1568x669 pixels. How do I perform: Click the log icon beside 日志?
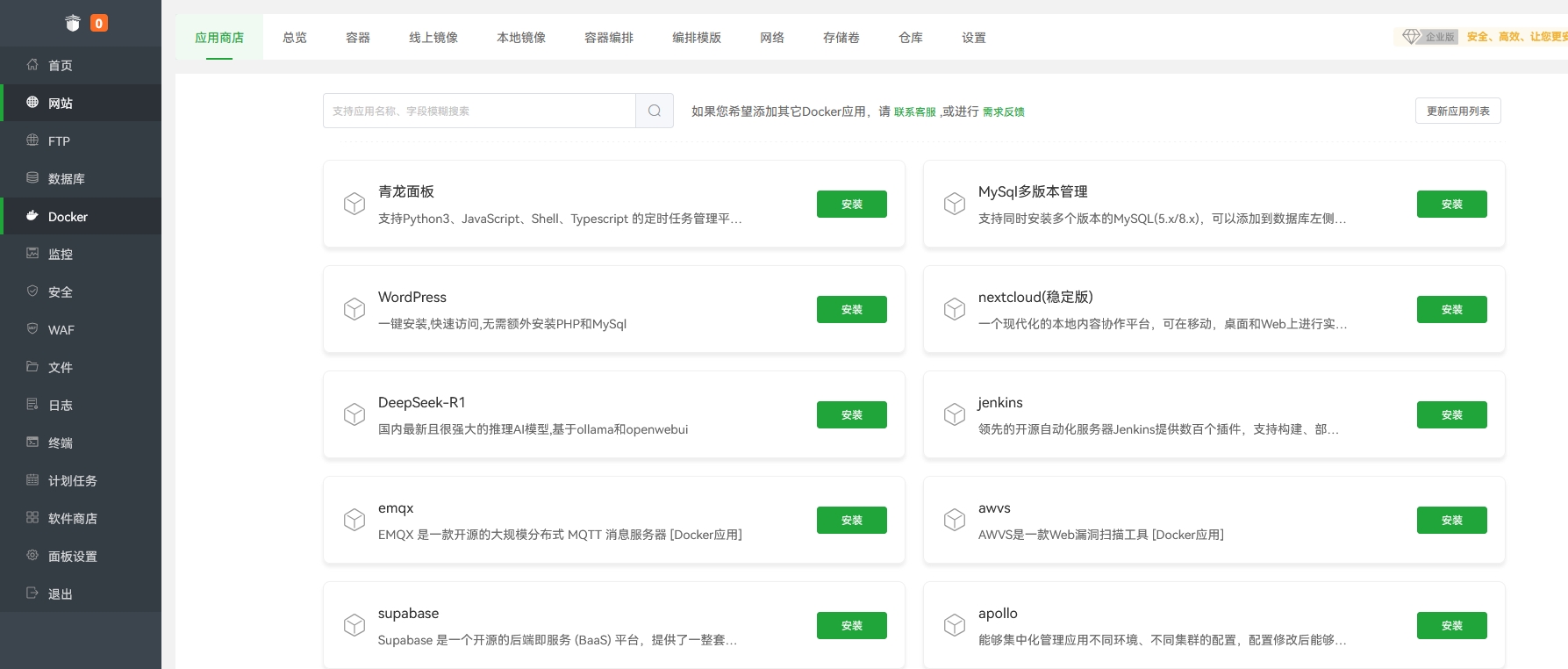pos(32,404)
